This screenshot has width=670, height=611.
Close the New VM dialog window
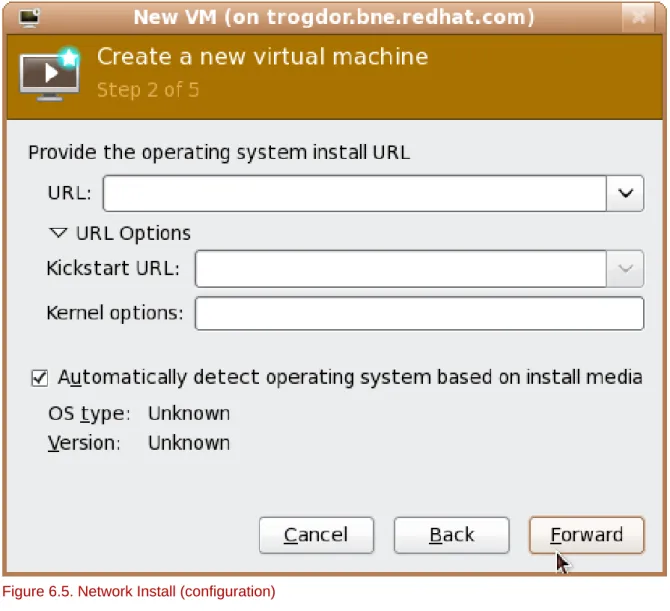[x=638, y=18]
